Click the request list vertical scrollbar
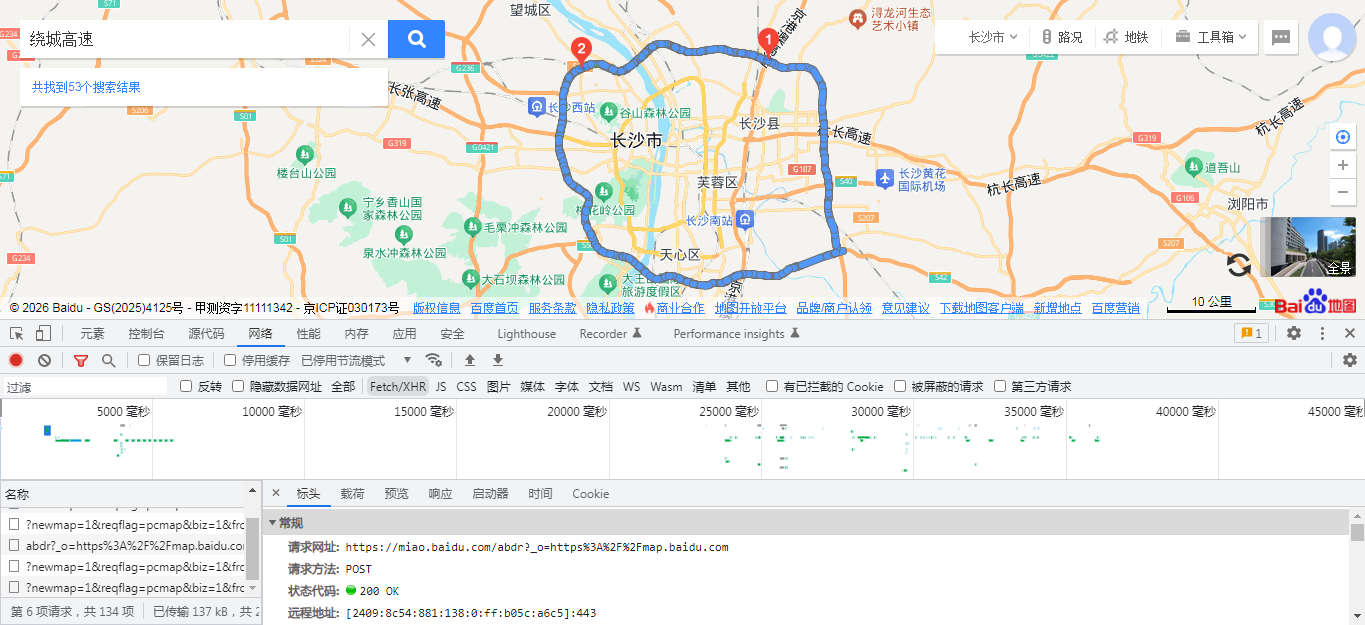The image size is (1365, 625). (x=253, y=550)
